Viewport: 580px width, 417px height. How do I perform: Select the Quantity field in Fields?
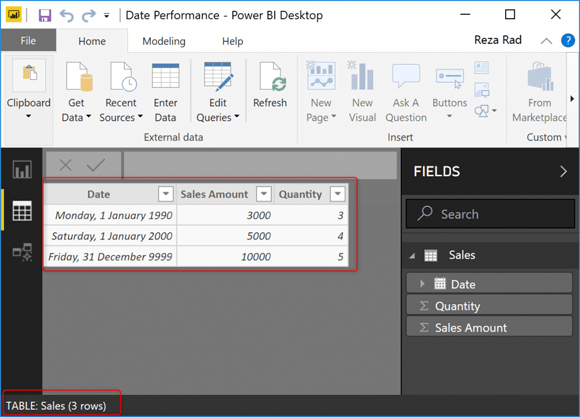(x=489, y=306)
